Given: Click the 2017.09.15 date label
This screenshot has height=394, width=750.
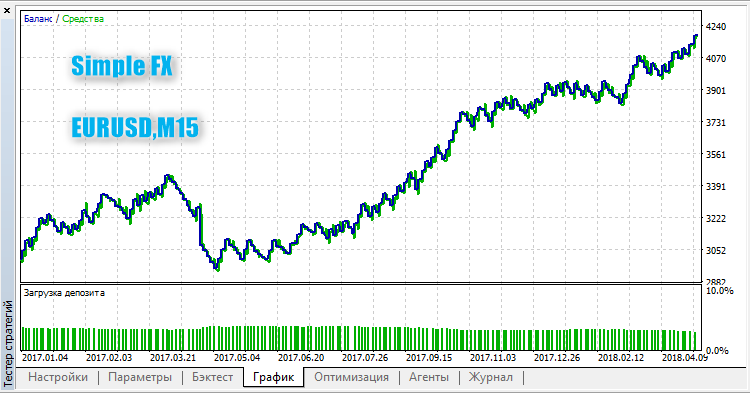Looking at the screenshot, I should 429,358.
